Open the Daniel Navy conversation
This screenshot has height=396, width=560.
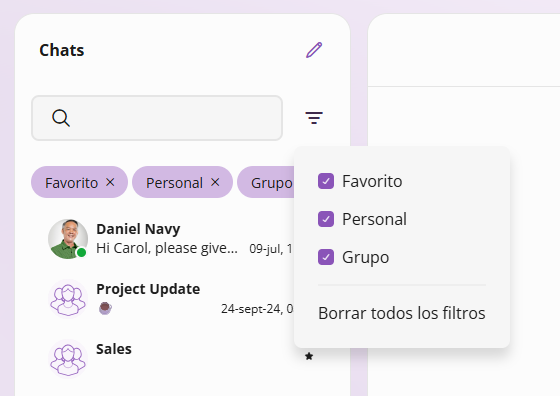click(170, 239)
